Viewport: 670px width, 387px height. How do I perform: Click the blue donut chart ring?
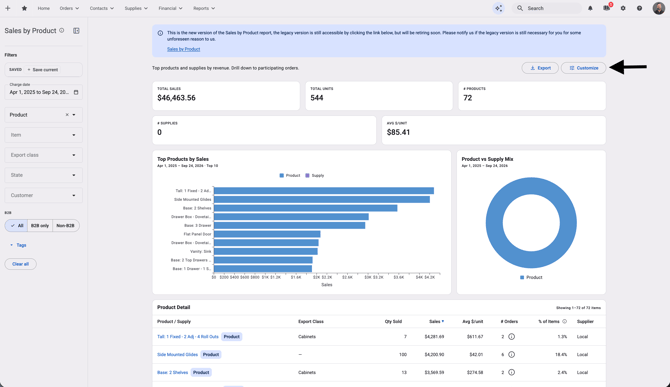point(494,223)
